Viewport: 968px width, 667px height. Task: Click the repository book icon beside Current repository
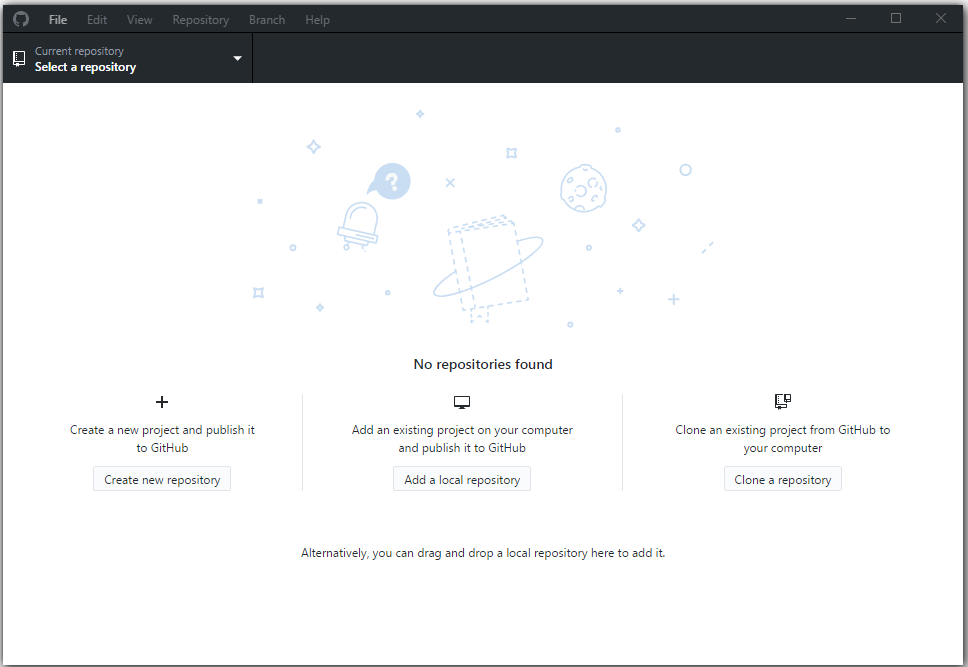point(19,59)
